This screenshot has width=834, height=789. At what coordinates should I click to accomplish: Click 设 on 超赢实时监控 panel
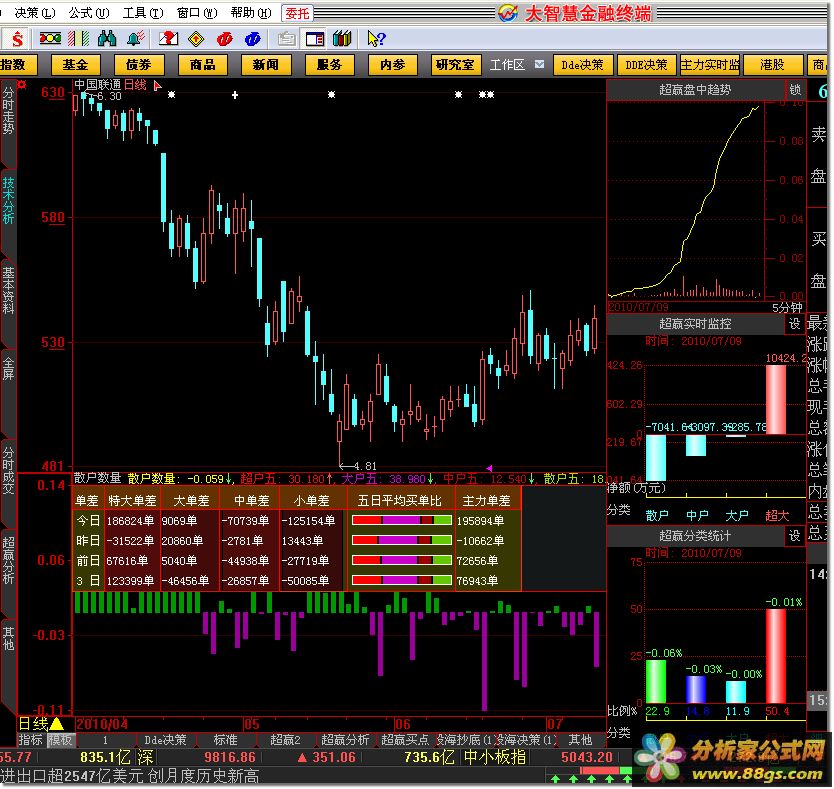click(x=794, y=323)
